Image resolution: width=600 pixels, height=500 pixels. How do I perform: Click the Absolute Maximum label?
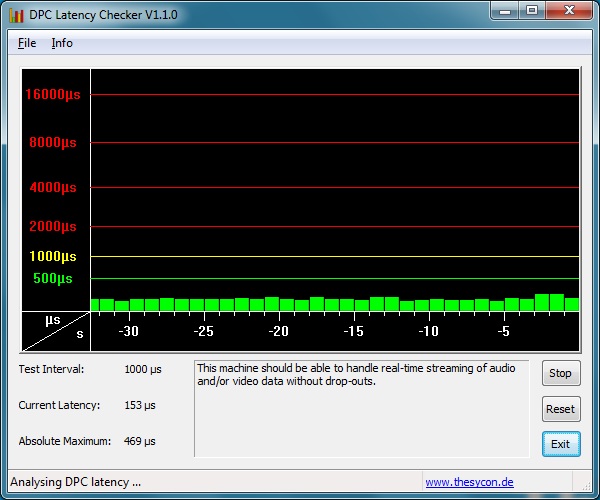pyautogui.click(x=65, y=441)
